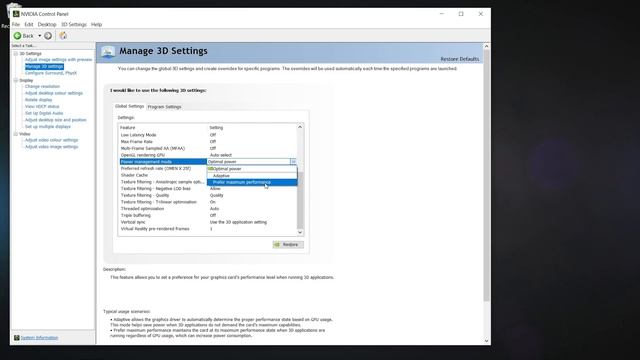640x360 pixels.
Task: Select the Max Frame Rate row
Action: pyautogui.click(x=208, y=142)
